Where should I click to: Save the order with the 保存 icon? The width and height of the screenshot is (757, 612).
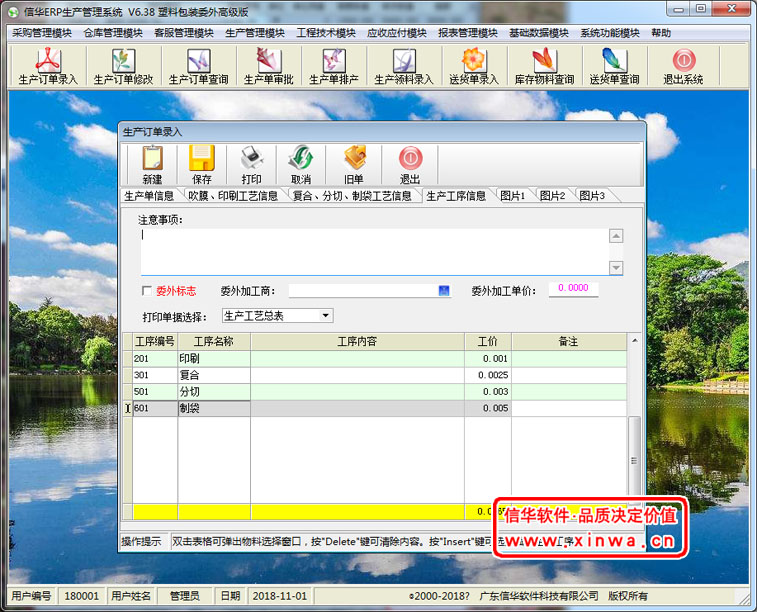click(202, 164)
